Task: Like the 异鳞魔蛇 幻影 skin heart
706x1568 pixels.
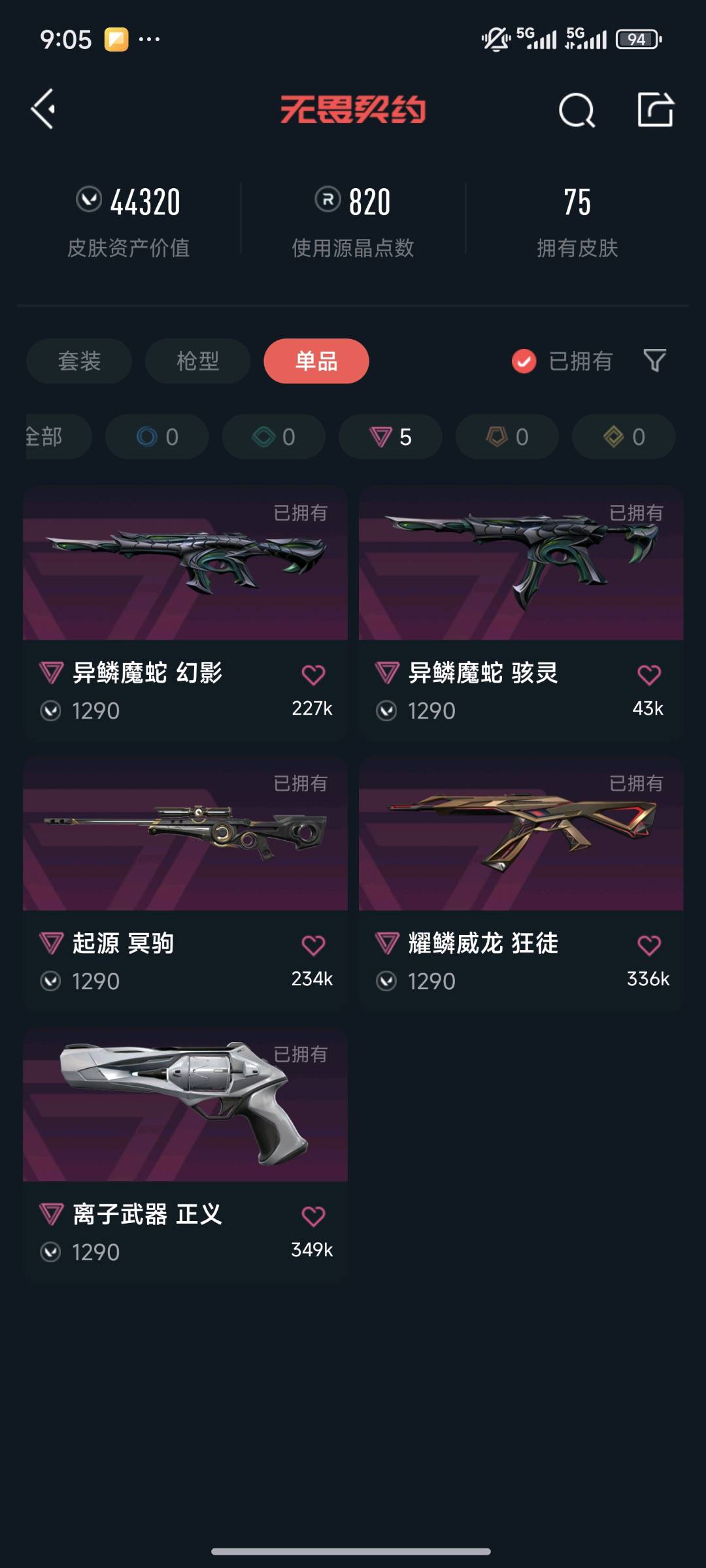Action: tap(313, 674)
